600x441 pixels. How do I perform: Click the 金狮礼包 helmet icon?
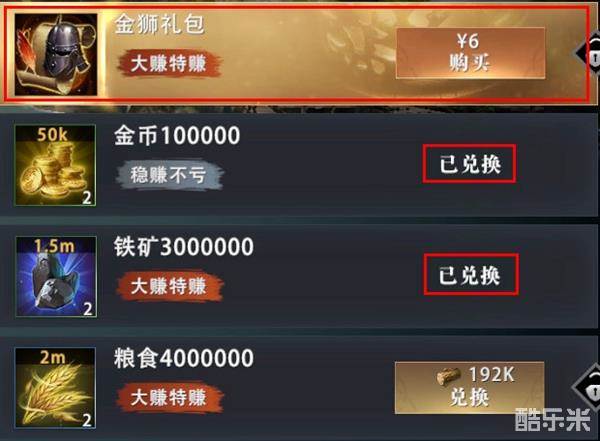click(x=56, y=55)
